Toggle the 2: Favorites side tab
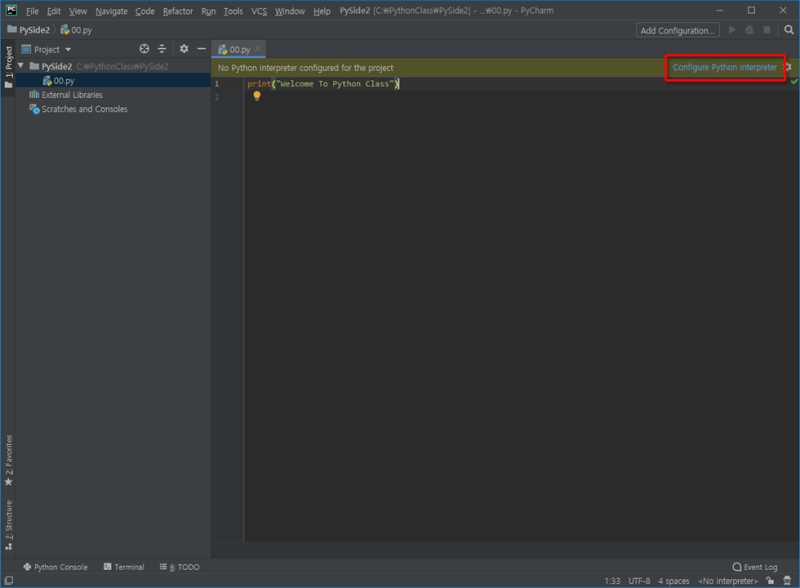Screen dimensions: 800x588 tap(9, 460)
